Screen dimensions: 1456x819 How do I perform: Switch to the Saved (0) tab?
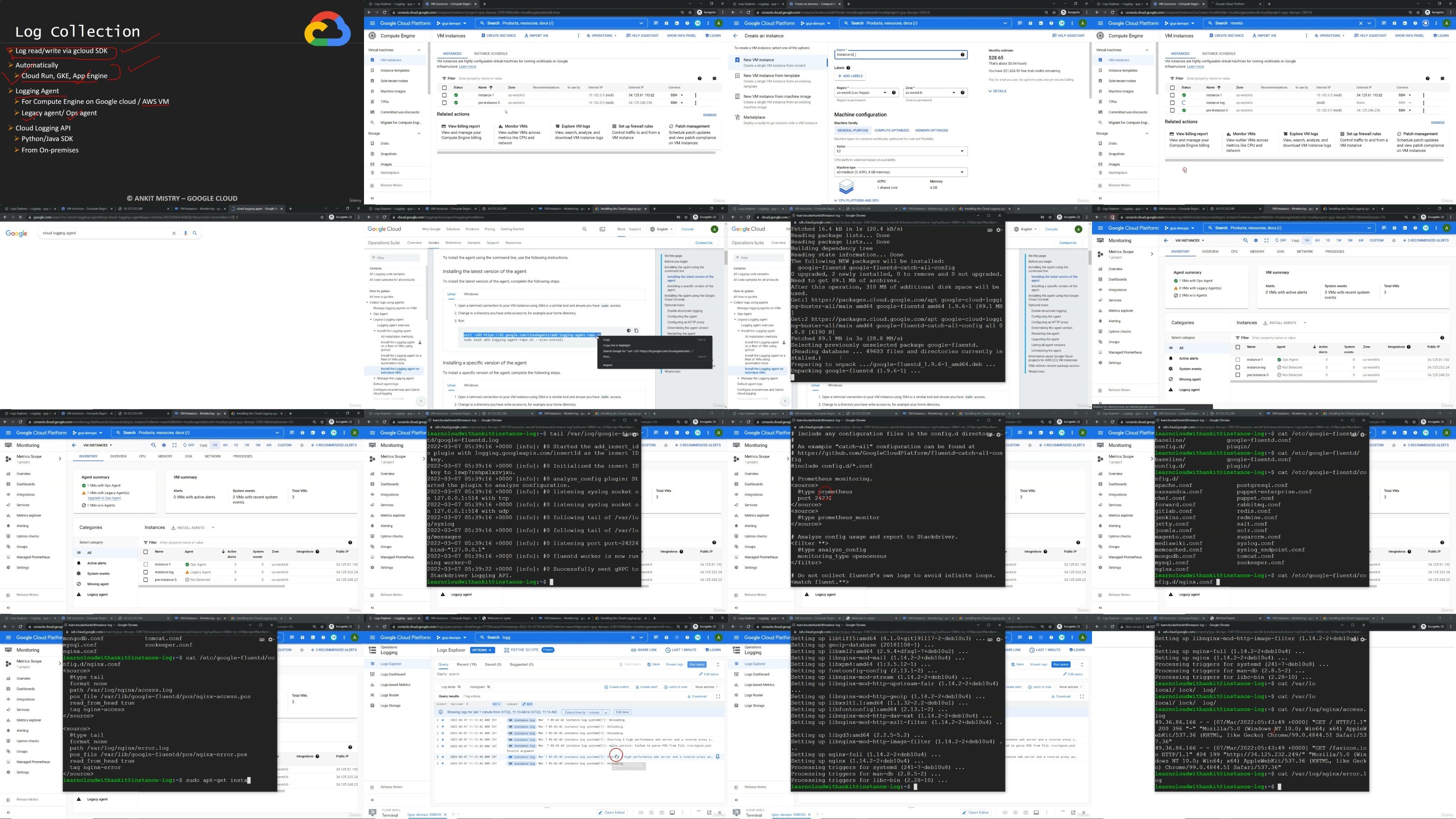493,665
